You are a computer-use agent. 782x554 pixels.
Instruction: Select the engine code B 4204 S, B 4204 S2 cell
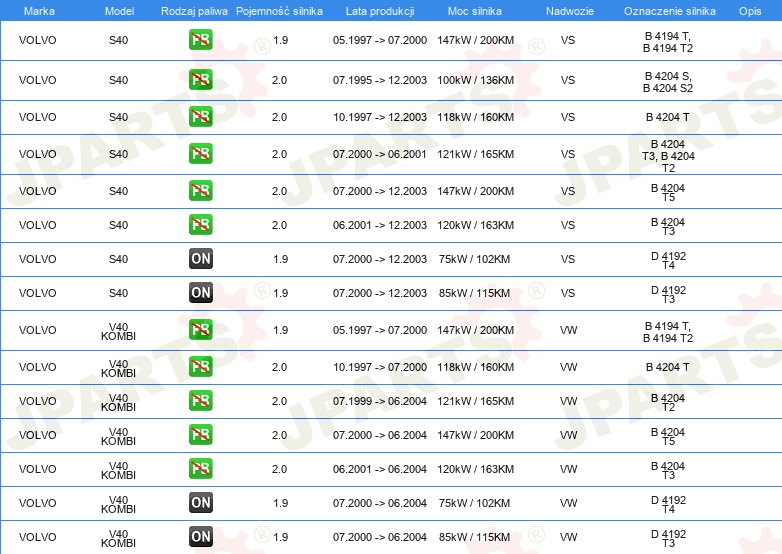tap(668, 81)
